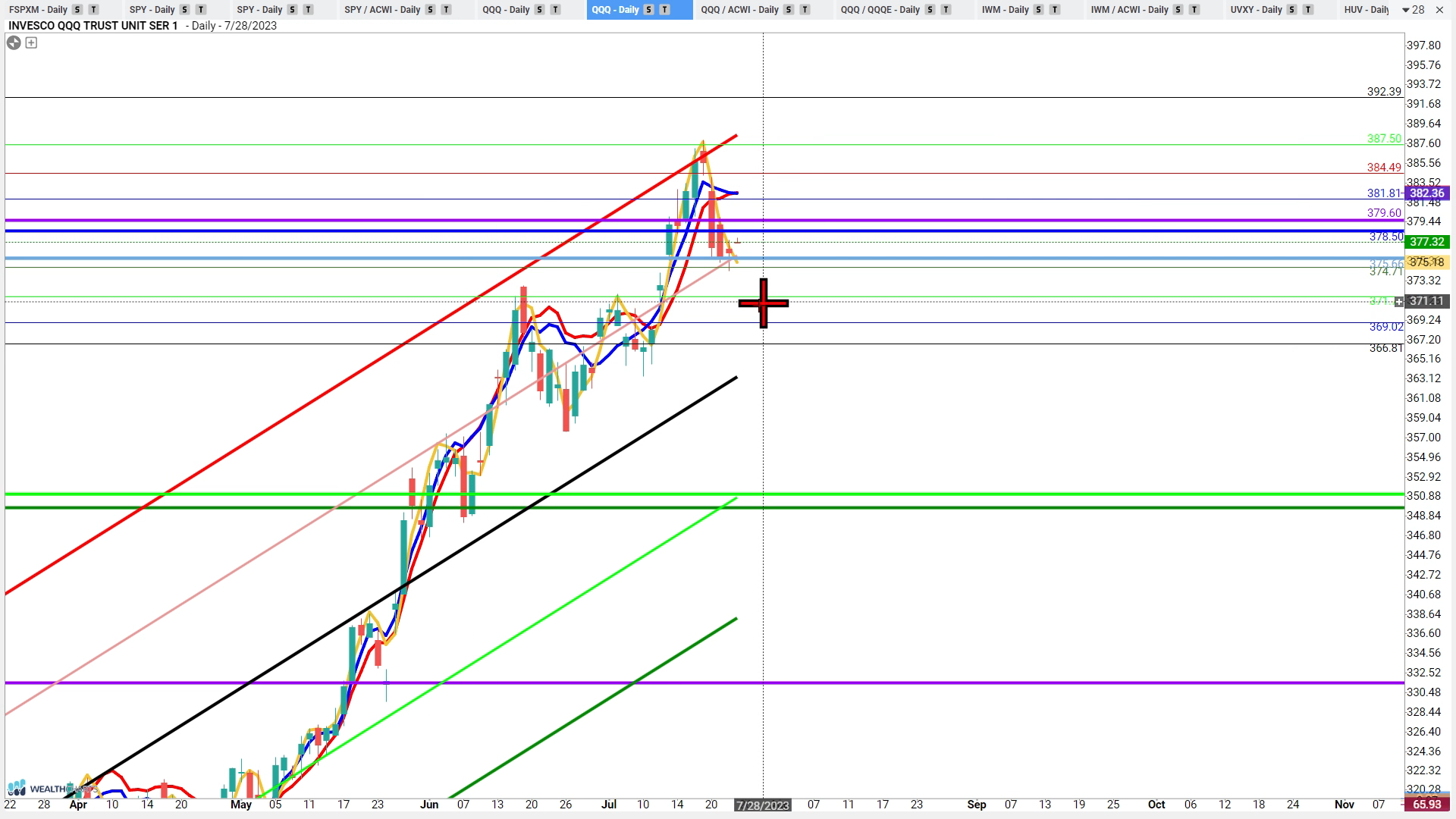Switch to the FSPXM - Daily tab
The width and height of the screenshot is (1456, 819).
[x=38, y=10]
